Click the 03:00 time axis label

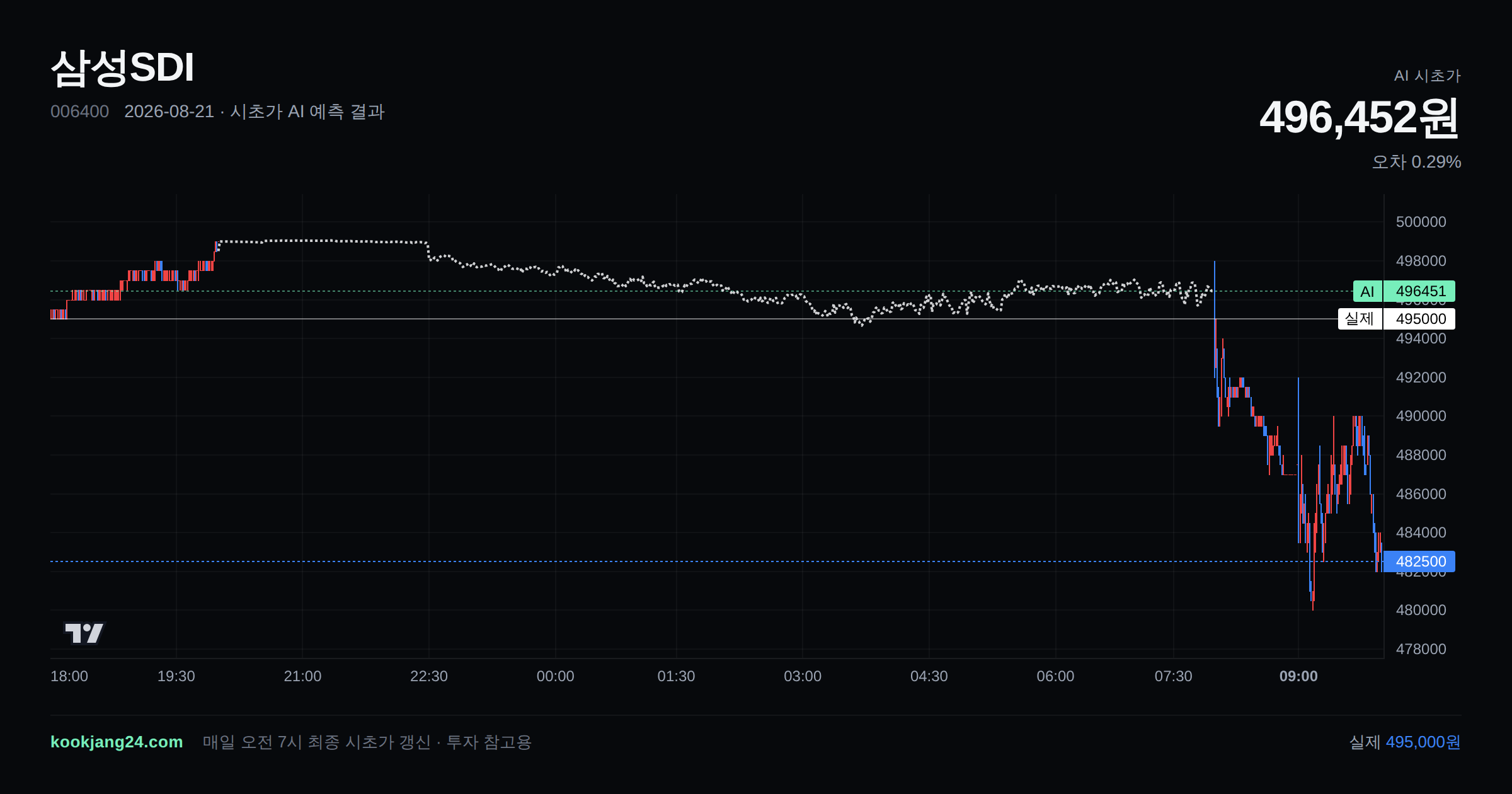point(803,676)
